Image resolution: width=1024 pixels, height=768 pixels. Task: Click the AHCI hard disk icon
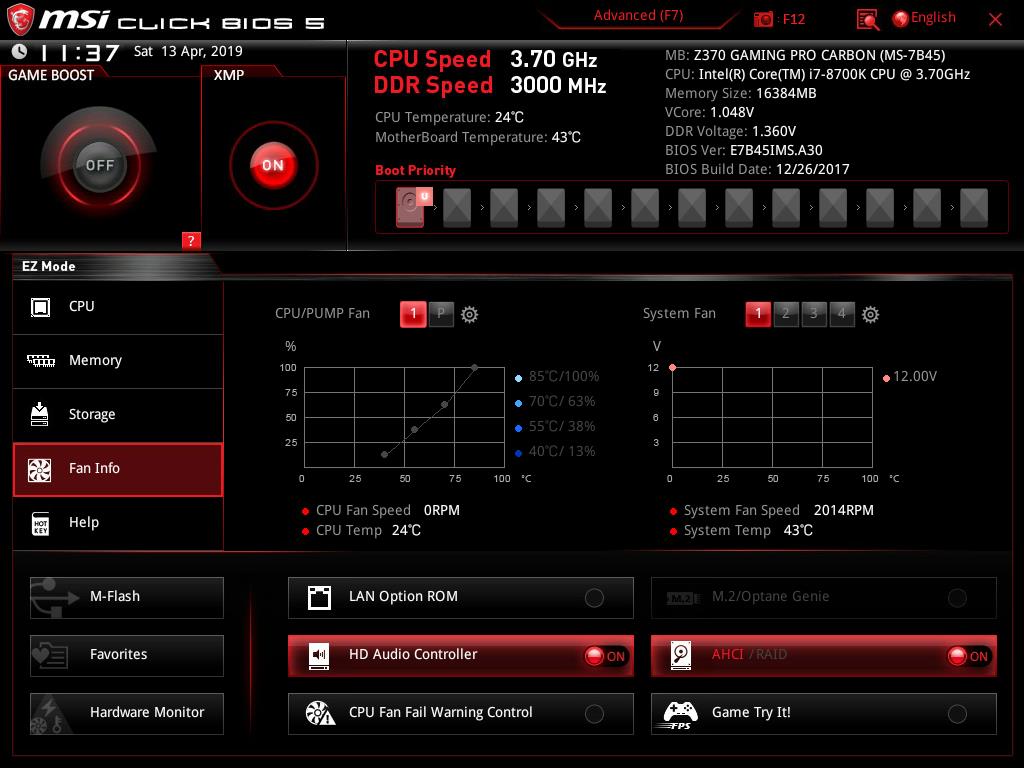point(681,655)
